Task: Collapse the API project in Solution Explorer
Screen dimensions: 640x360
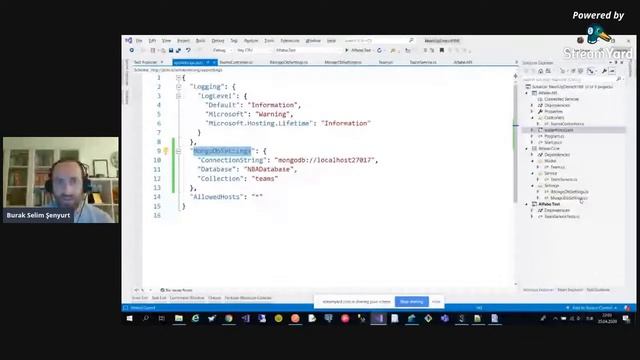Action: (x=527, y=93)
